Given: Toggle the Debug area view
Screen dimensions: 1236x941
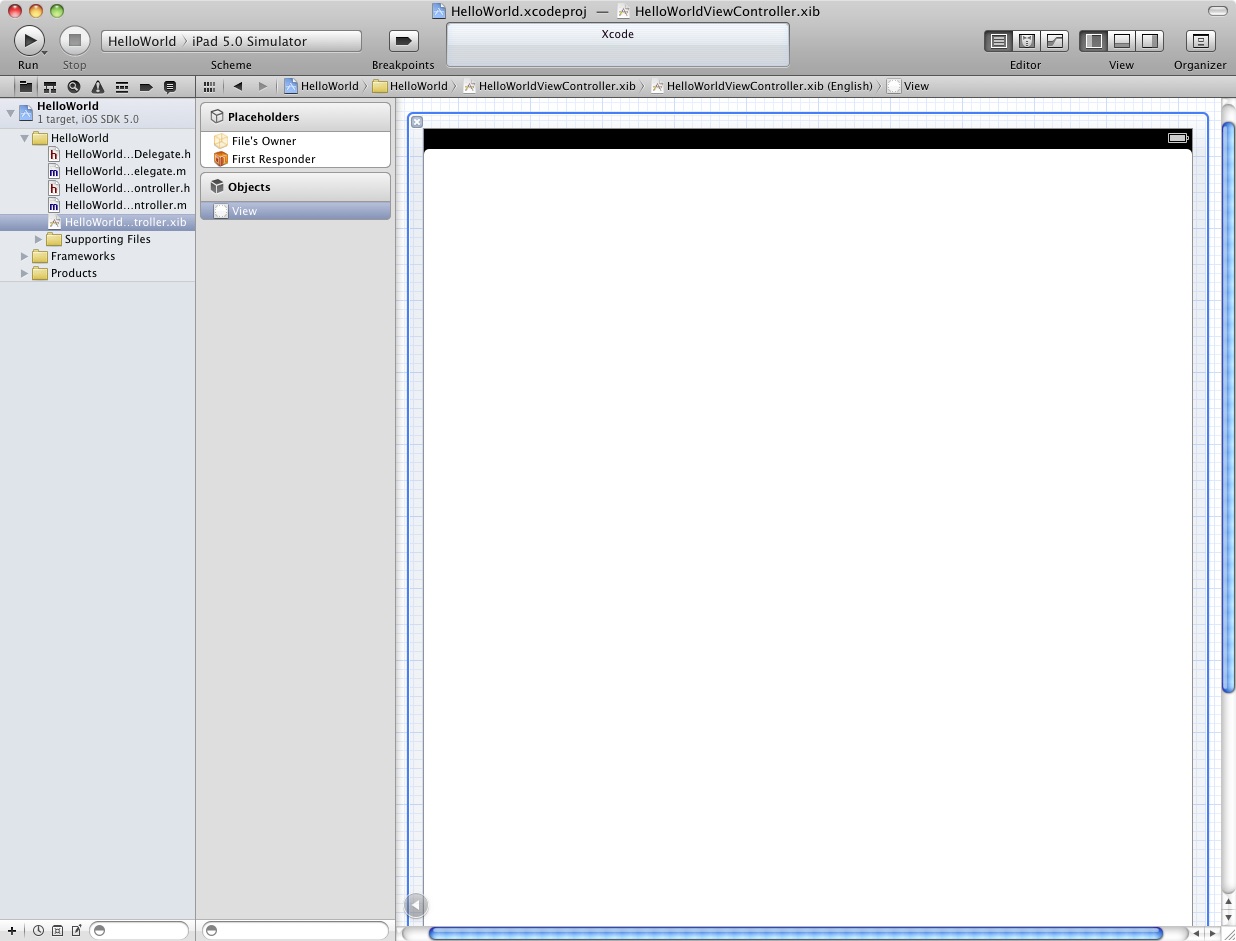Looking at the screenshot, I should tap(1122, 41).
